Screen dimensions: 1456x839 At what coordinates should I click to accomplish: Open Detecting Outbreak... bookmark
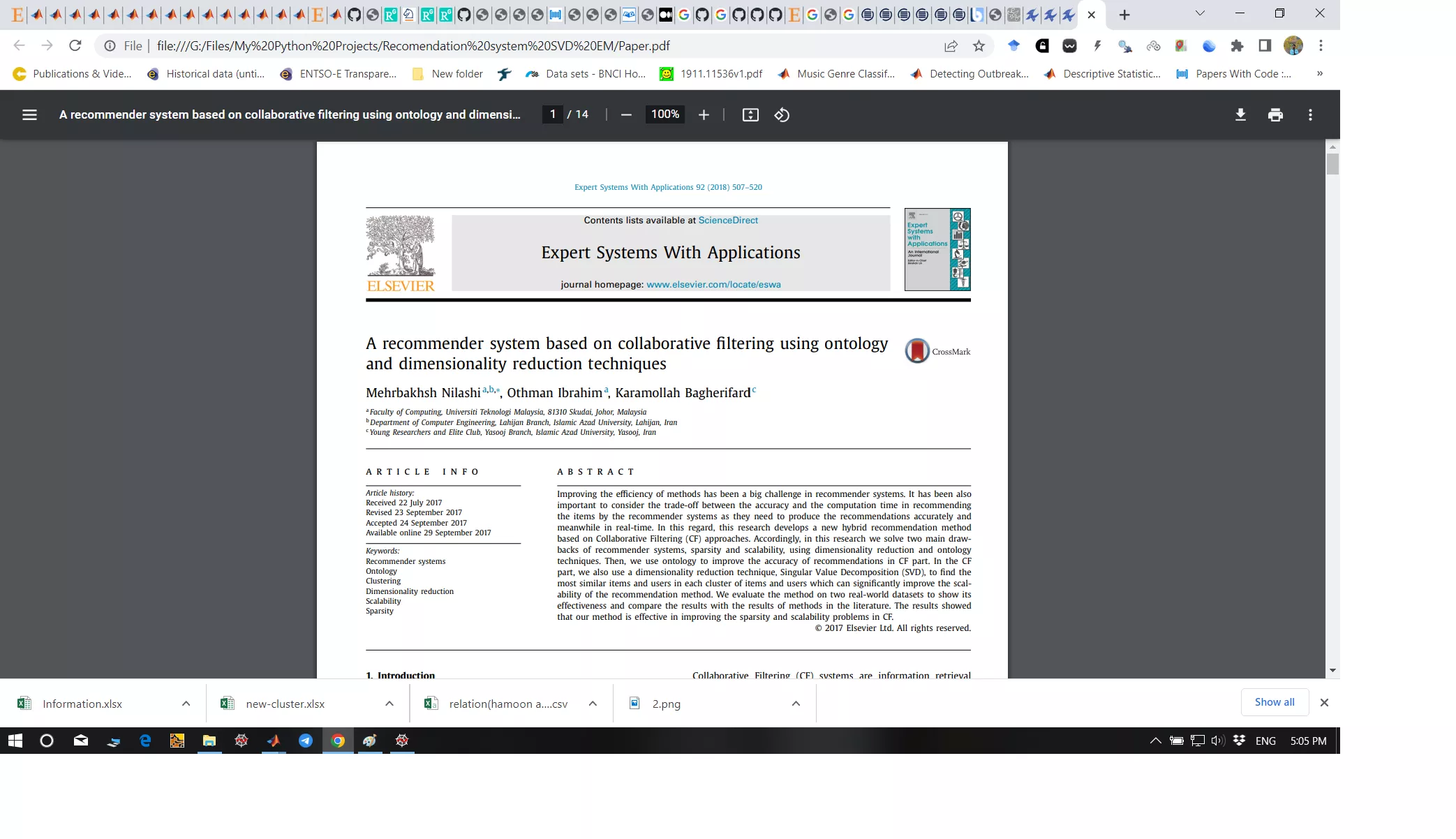(970, 73)
